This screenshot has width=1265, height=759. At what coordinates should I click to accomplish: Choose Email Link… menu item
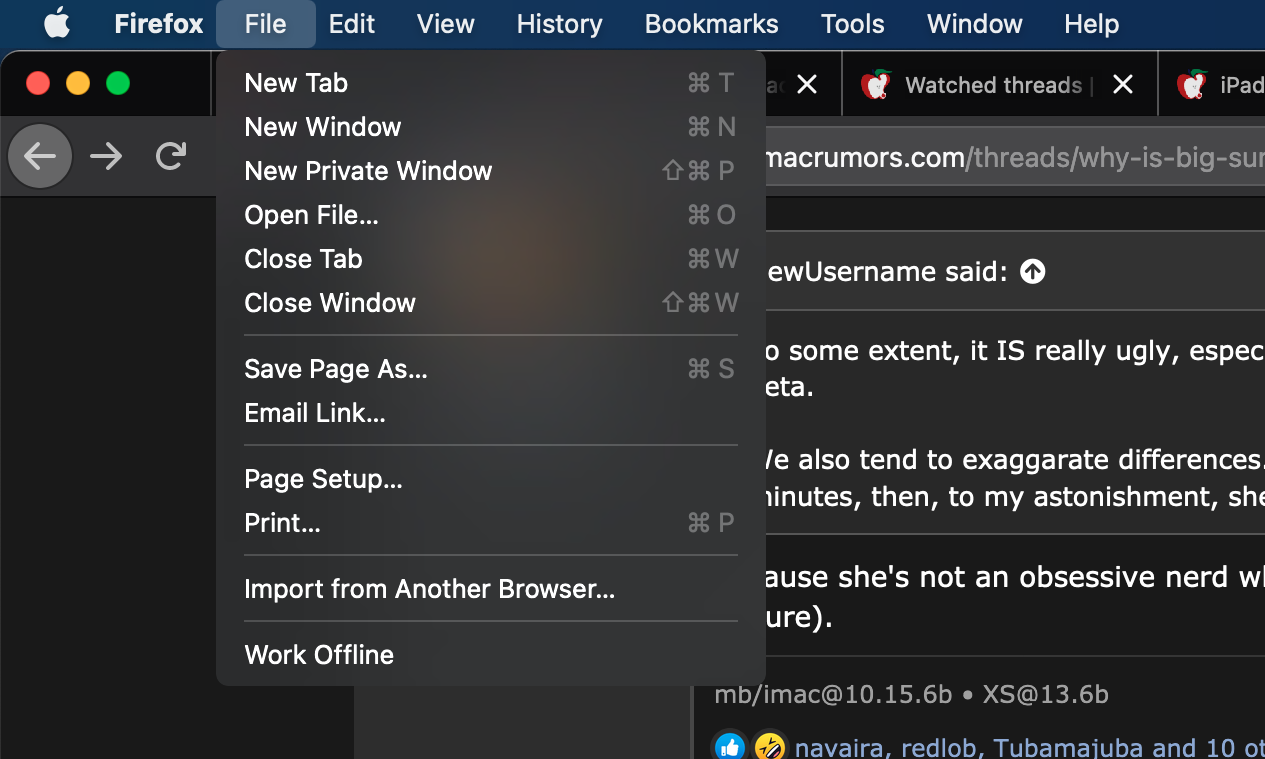[491, 413]
